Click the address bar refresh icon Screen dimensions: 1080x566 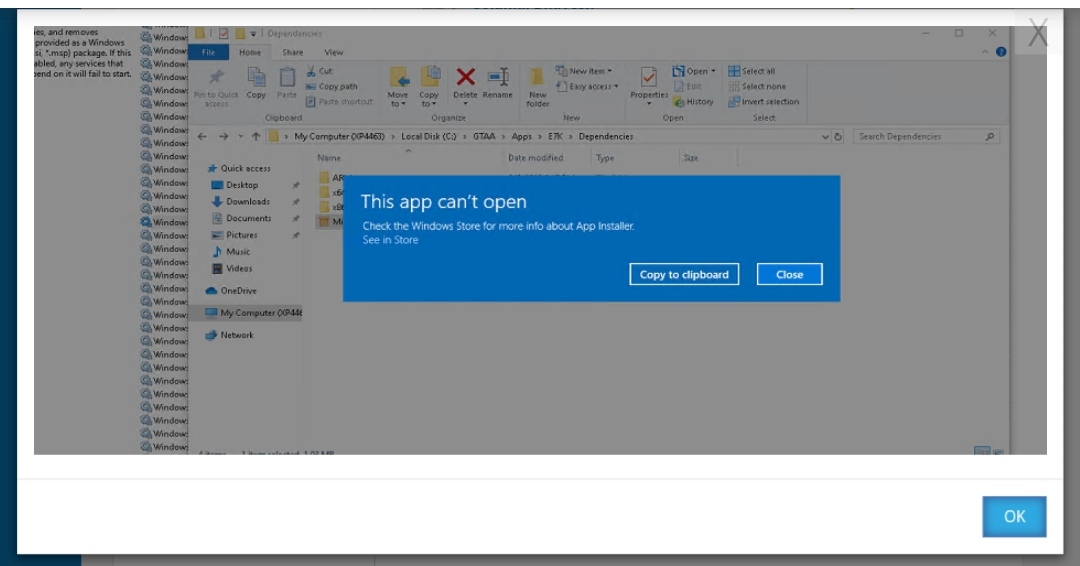838,136
